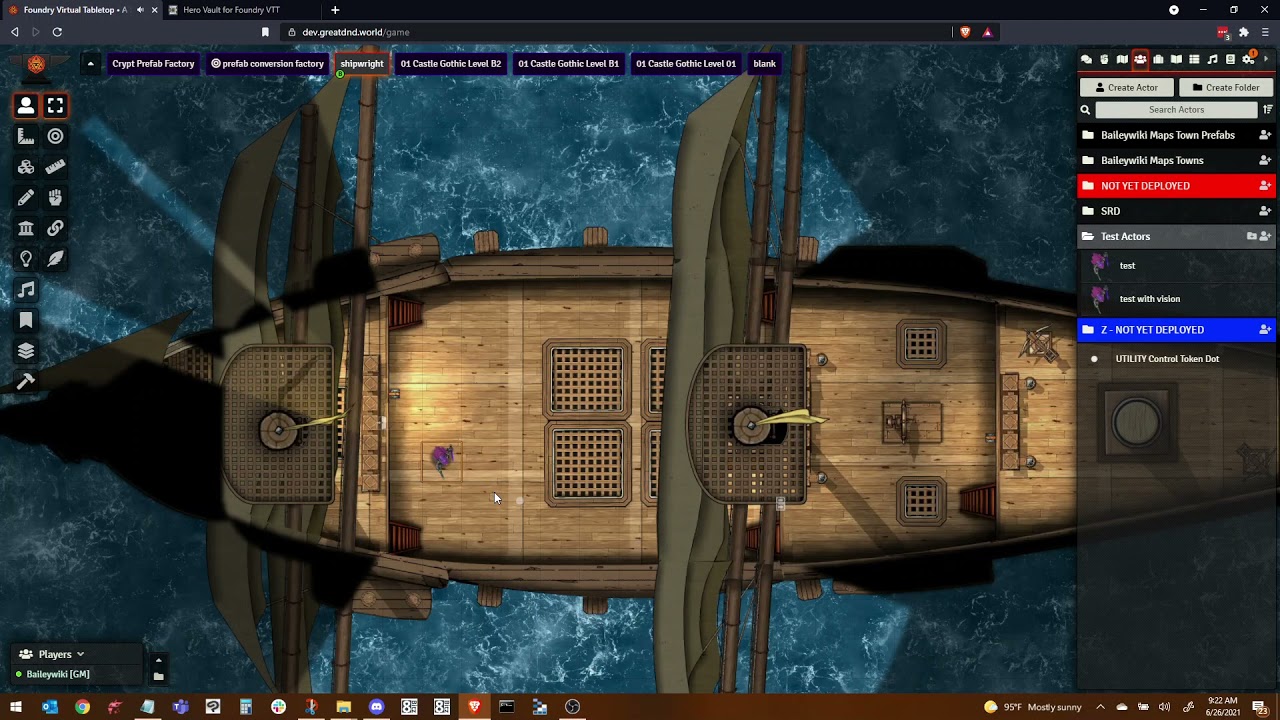Open the Items Directory suitcase tab
This screenshot has height=720, width=1280.
click(x=1158, y=60)
